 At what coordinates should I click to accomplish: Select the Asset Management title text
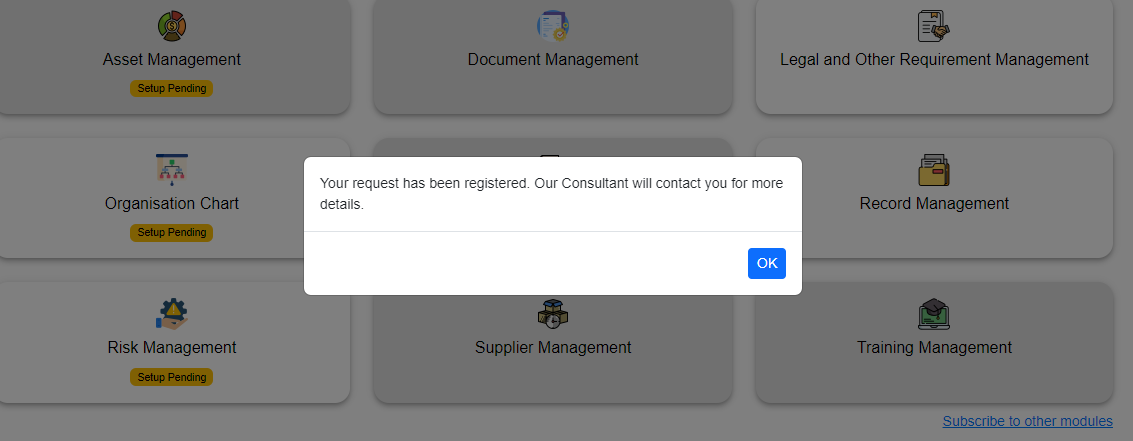click(x=172, y=59)
